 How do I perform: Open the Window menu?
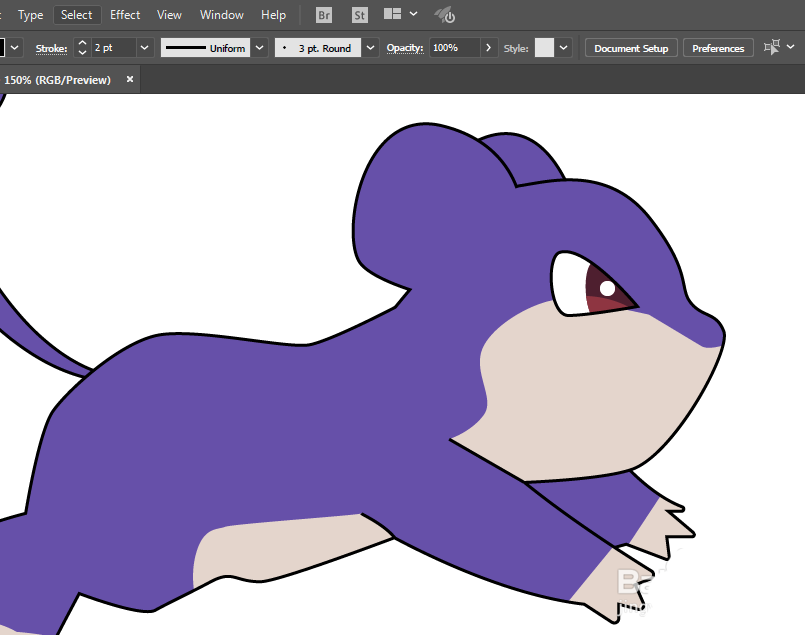coord(221,15)
